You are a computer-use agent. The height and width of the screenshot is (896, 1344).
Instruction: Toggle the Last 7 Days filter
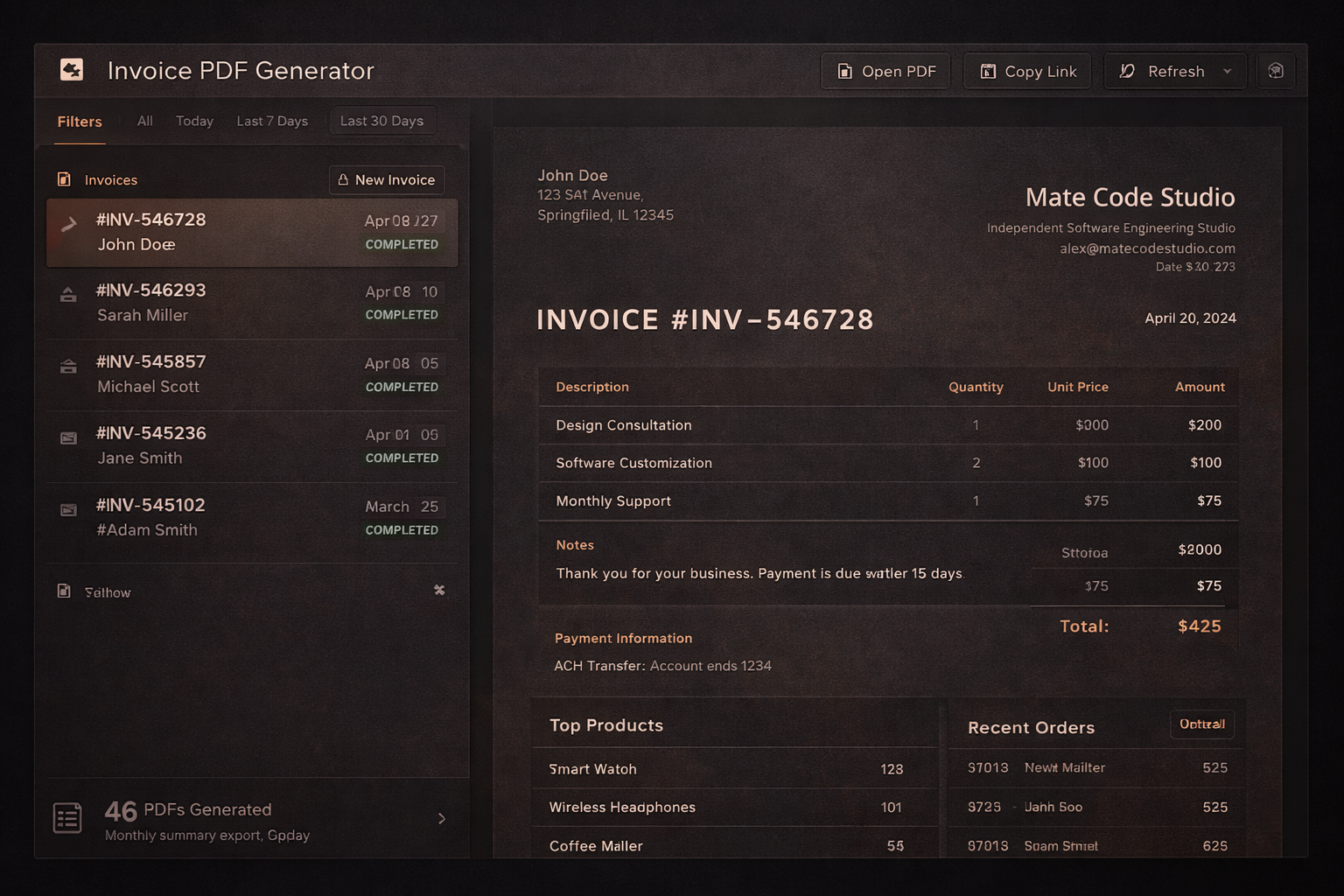271,121
